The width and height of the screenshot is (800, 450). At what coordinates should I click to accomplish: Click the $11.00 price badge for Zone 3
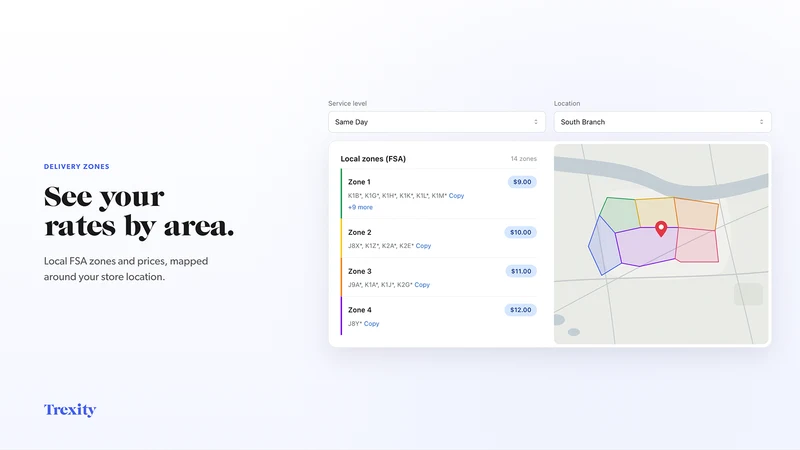[x=521, y=271]
